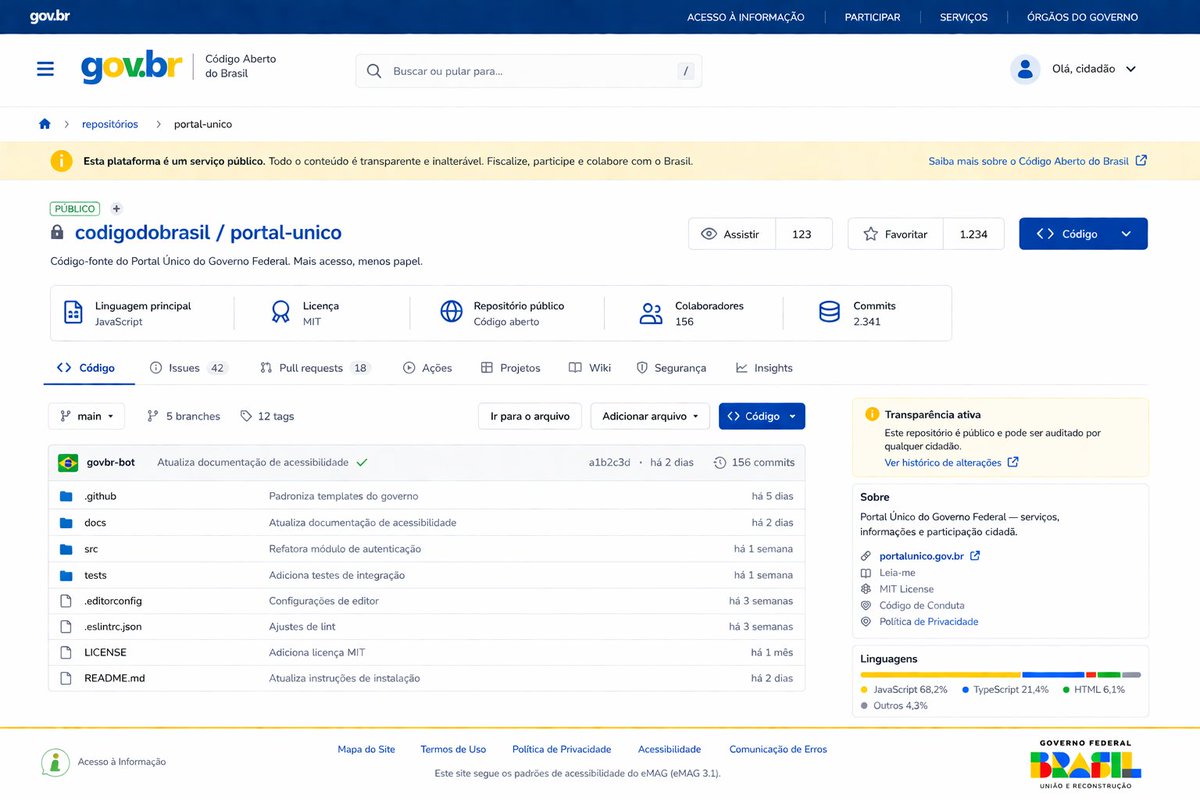Toggle Assistir watch button
The height and width of the screenshot is (800, 1200).
[732, 234]
